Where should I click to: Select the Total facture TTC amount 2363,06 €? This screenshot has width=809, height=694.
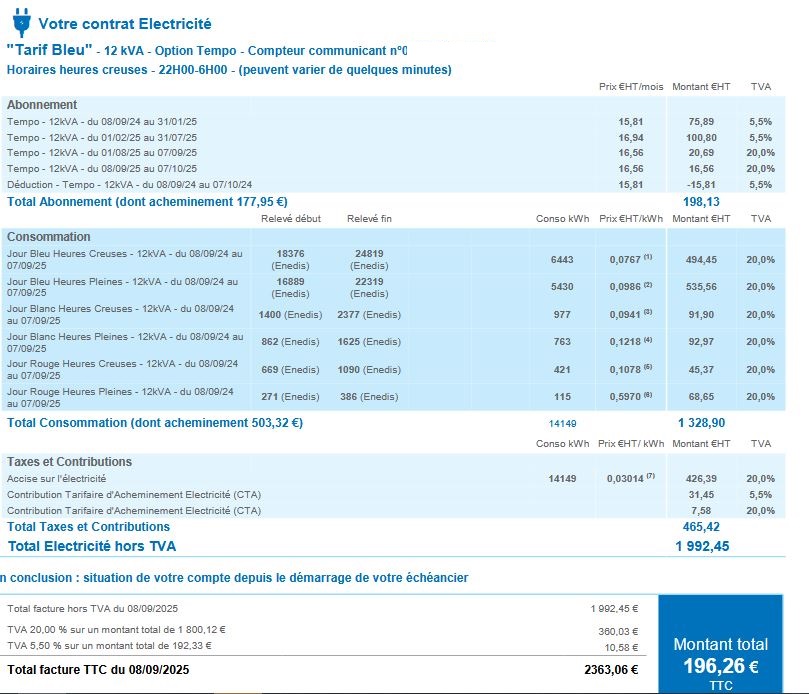tap(610, 670)
